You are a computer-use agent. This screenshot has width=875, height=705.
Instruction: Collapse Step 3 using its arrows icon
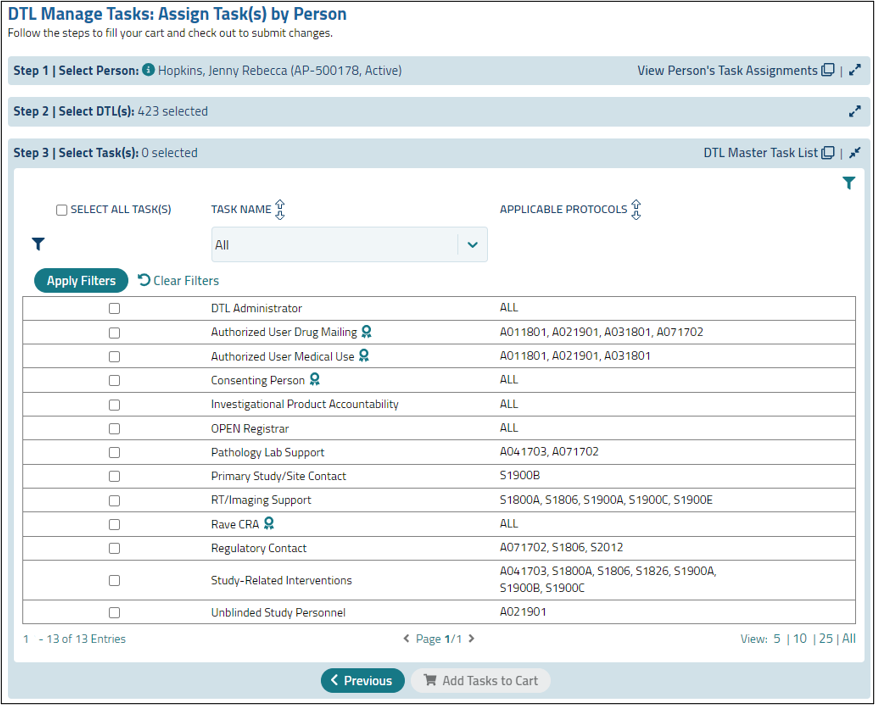855,152
